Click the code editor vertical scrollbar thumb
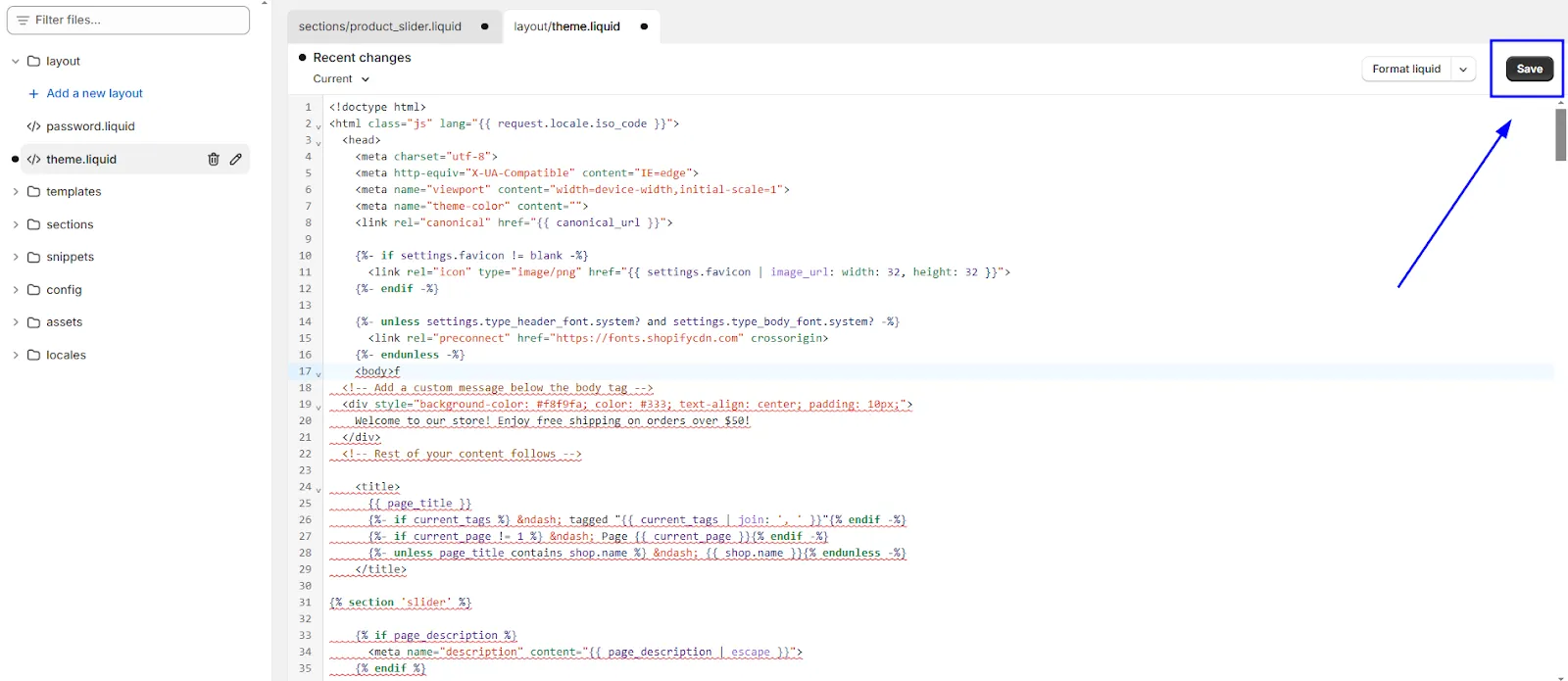 [x=1561, y=134]
